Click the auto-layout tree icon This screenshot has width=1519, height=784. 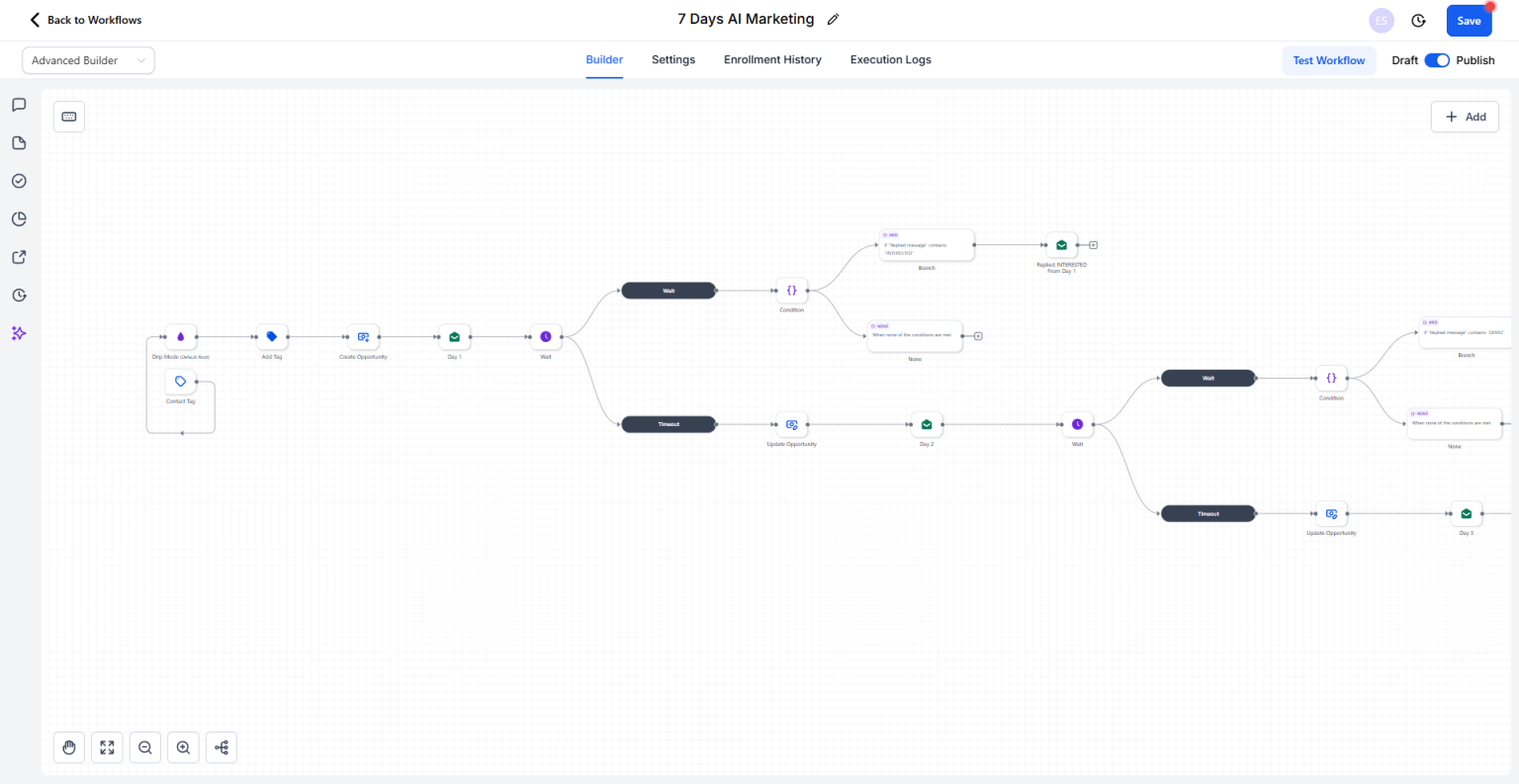(x=222, y=747)
